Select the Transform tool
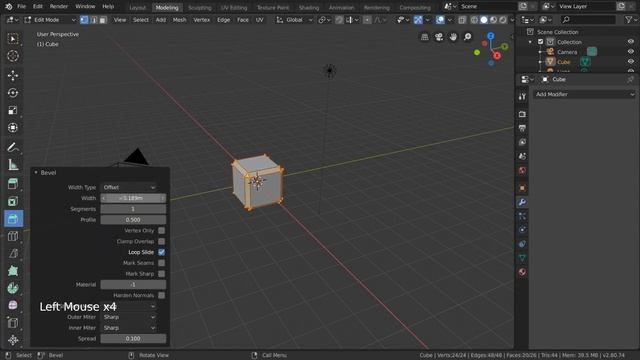The image size is (640, 360). 13,128
